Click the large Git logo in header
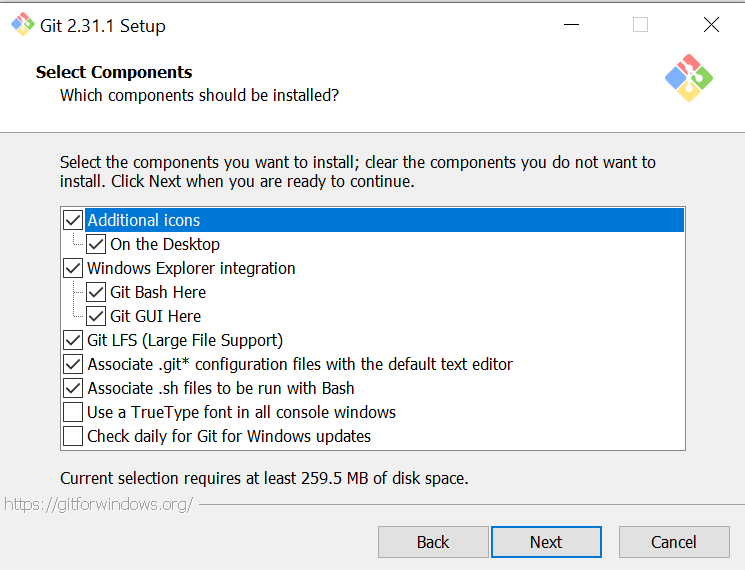745x570 pixels. click(x=688, y=80)
